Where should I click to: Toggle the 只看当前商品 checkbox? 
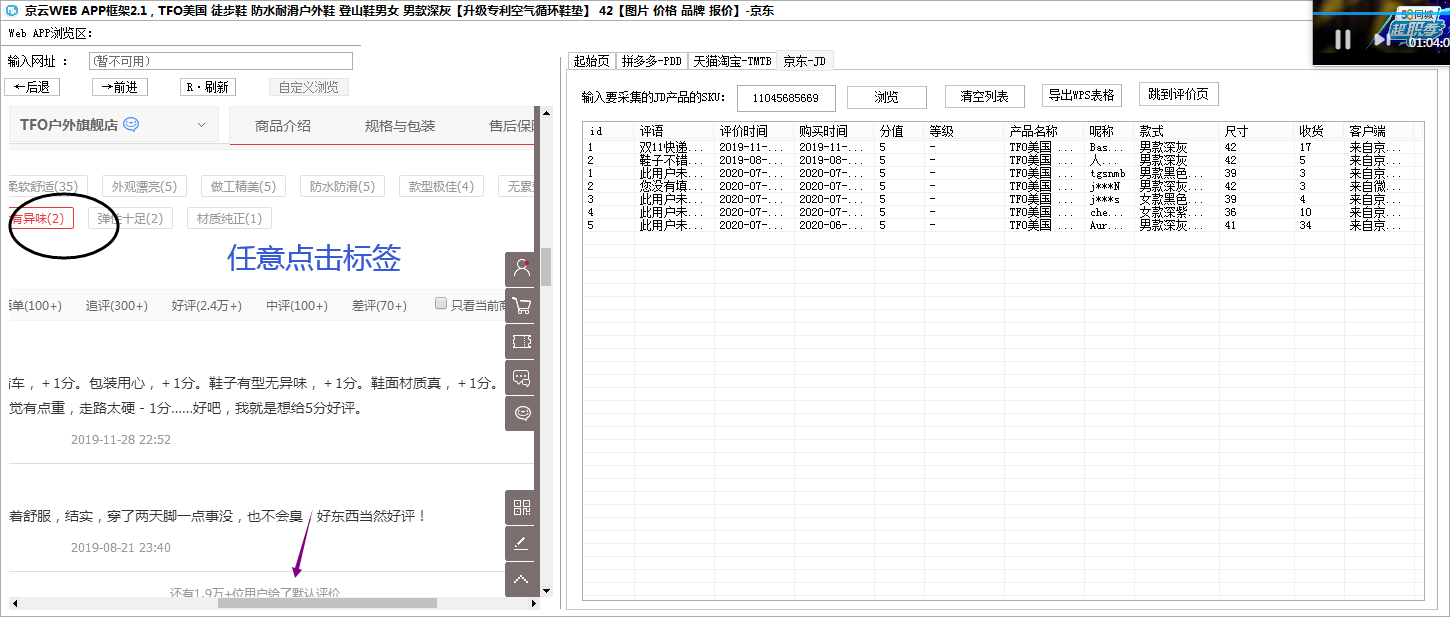(x=441, y=304)
